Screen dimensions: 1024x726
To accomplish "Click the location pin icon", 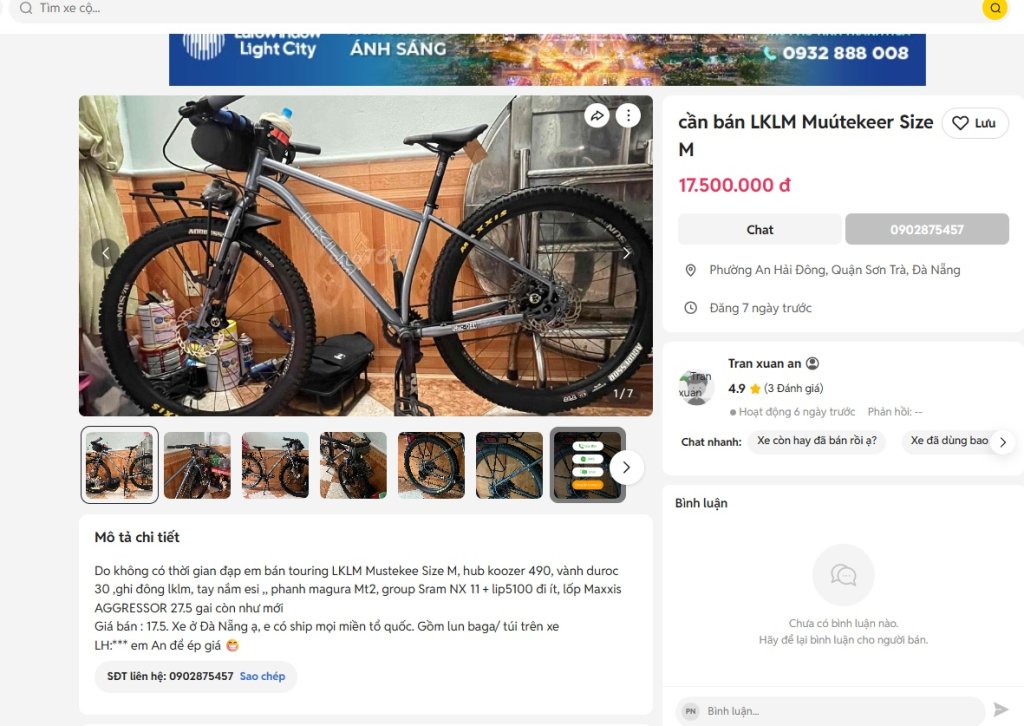I will [x=690, y=270].
